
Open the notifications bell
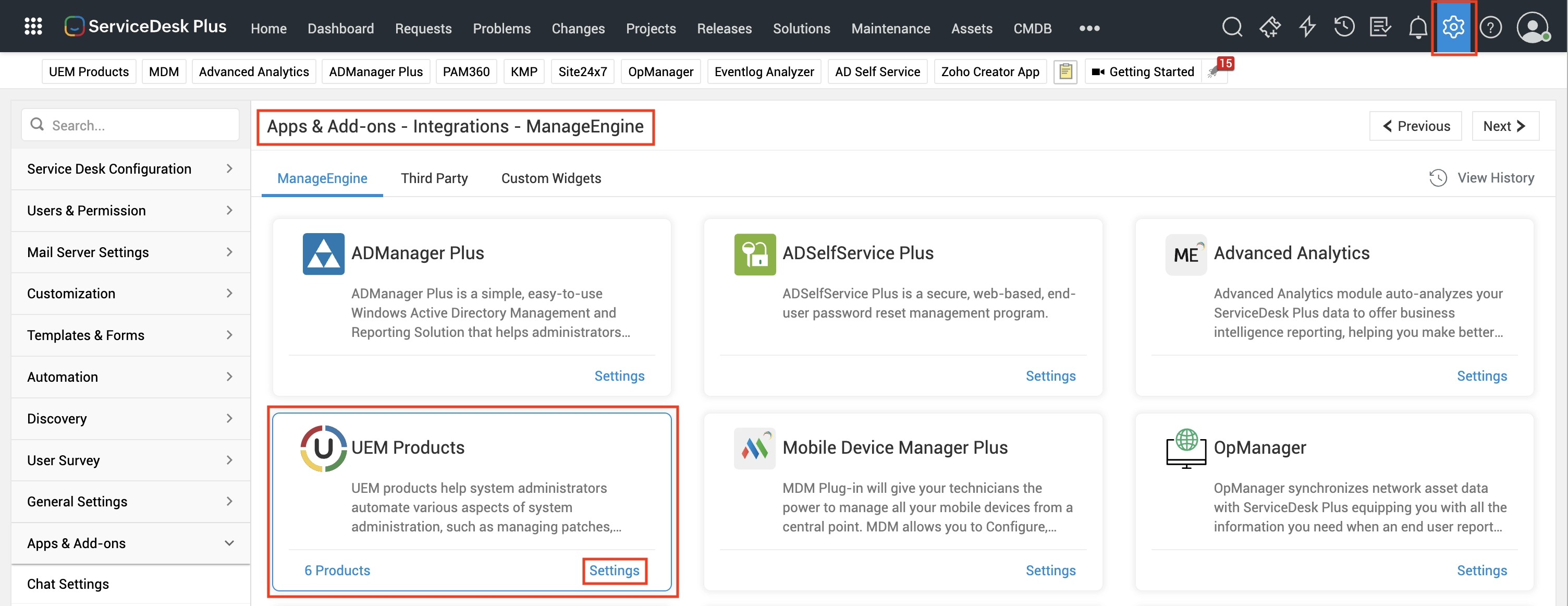[1418, 28]
